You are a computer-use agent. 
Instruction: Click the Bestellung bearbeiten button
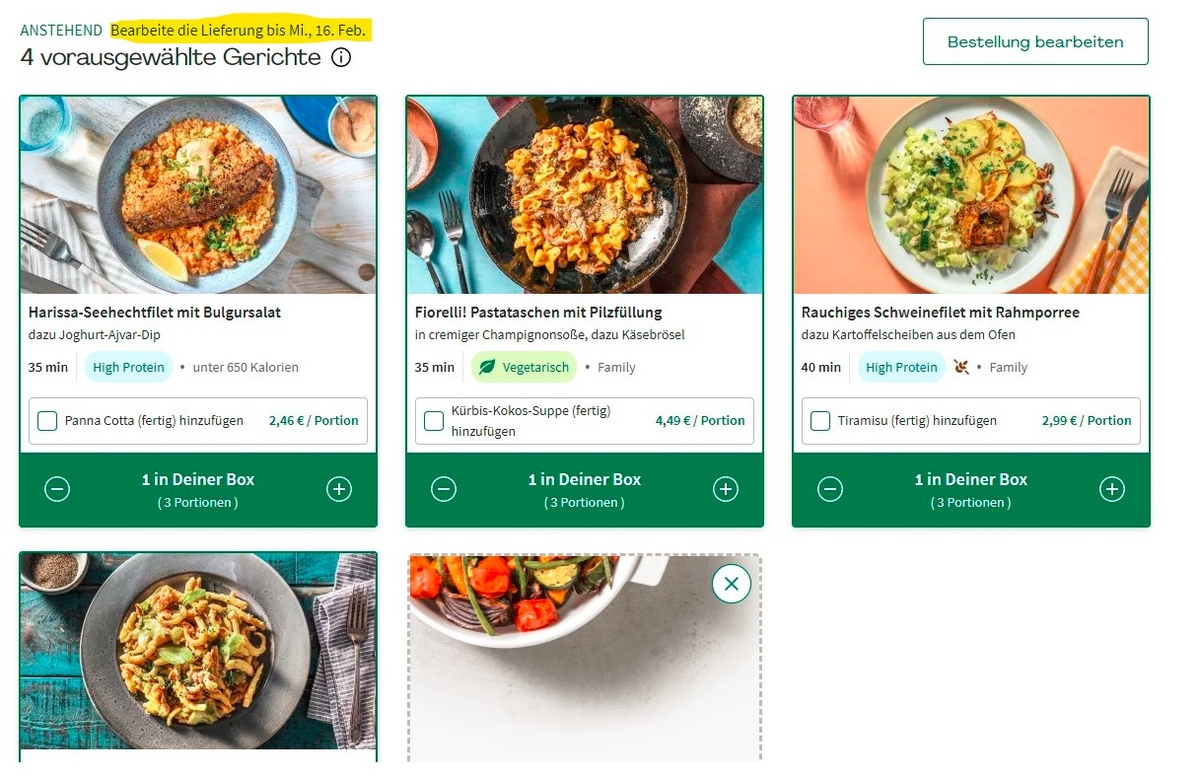(x=1035, y=42)
